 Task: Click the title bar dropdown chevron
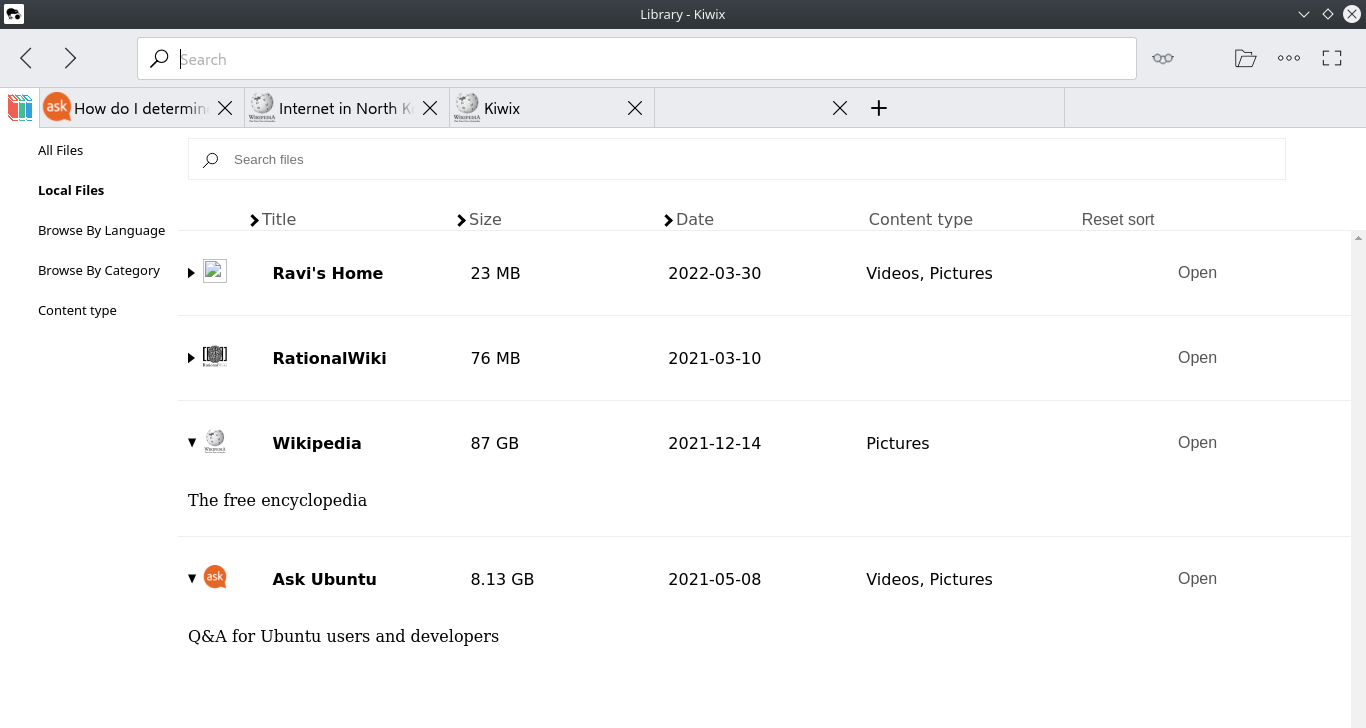[1303, 14]
